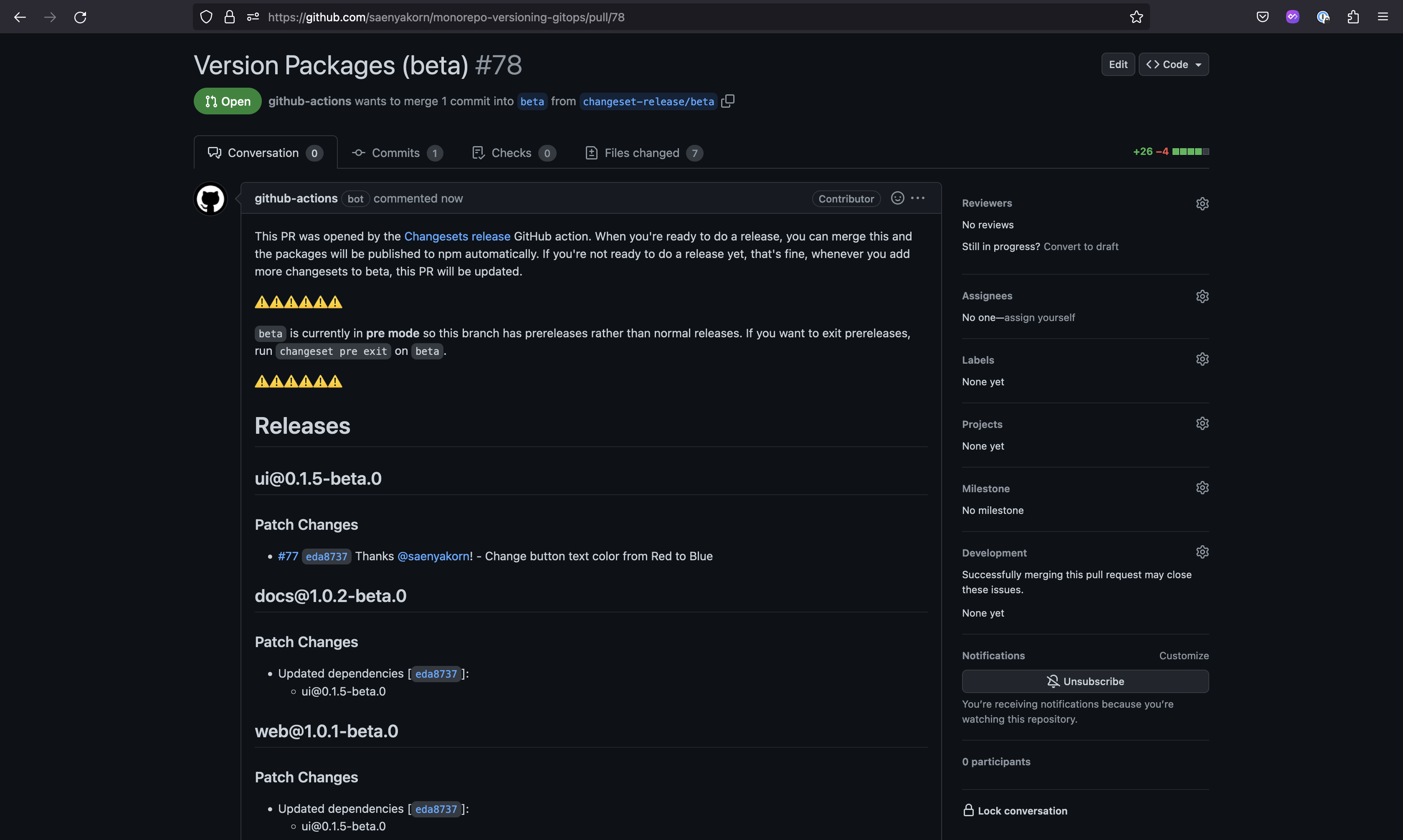The image size is (1403, 840).
Task: Open changeset-release/beta branch link
Action: 648,101
